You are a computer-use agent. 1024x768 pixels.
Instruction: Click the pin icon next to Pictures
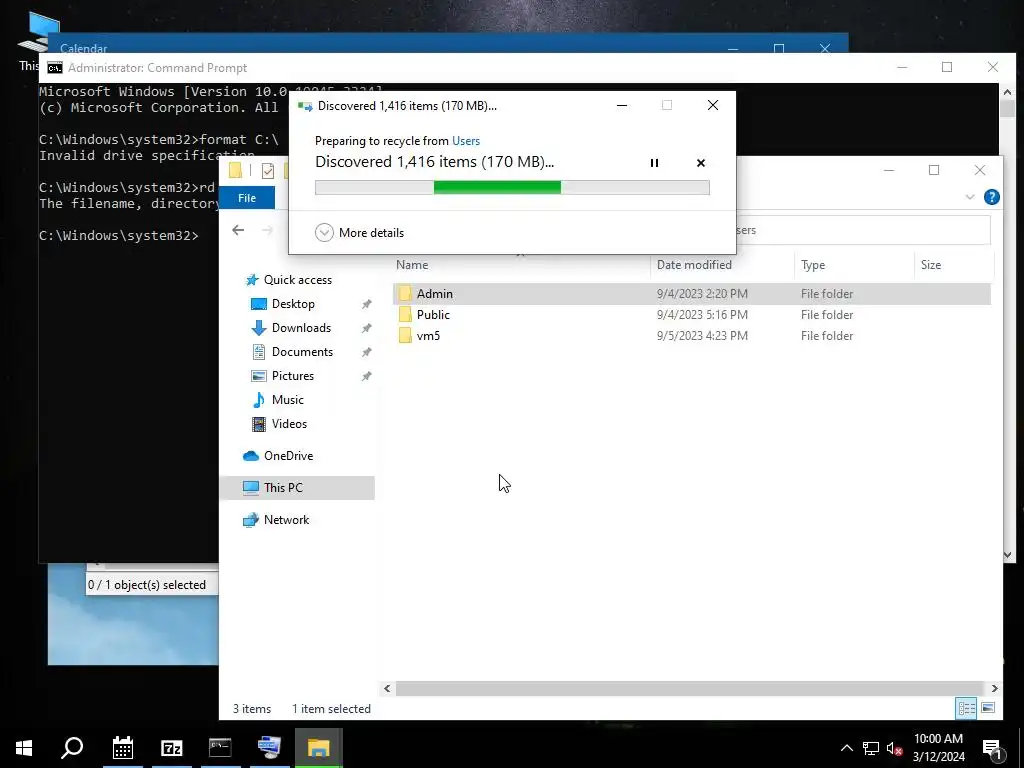(367, 376)
